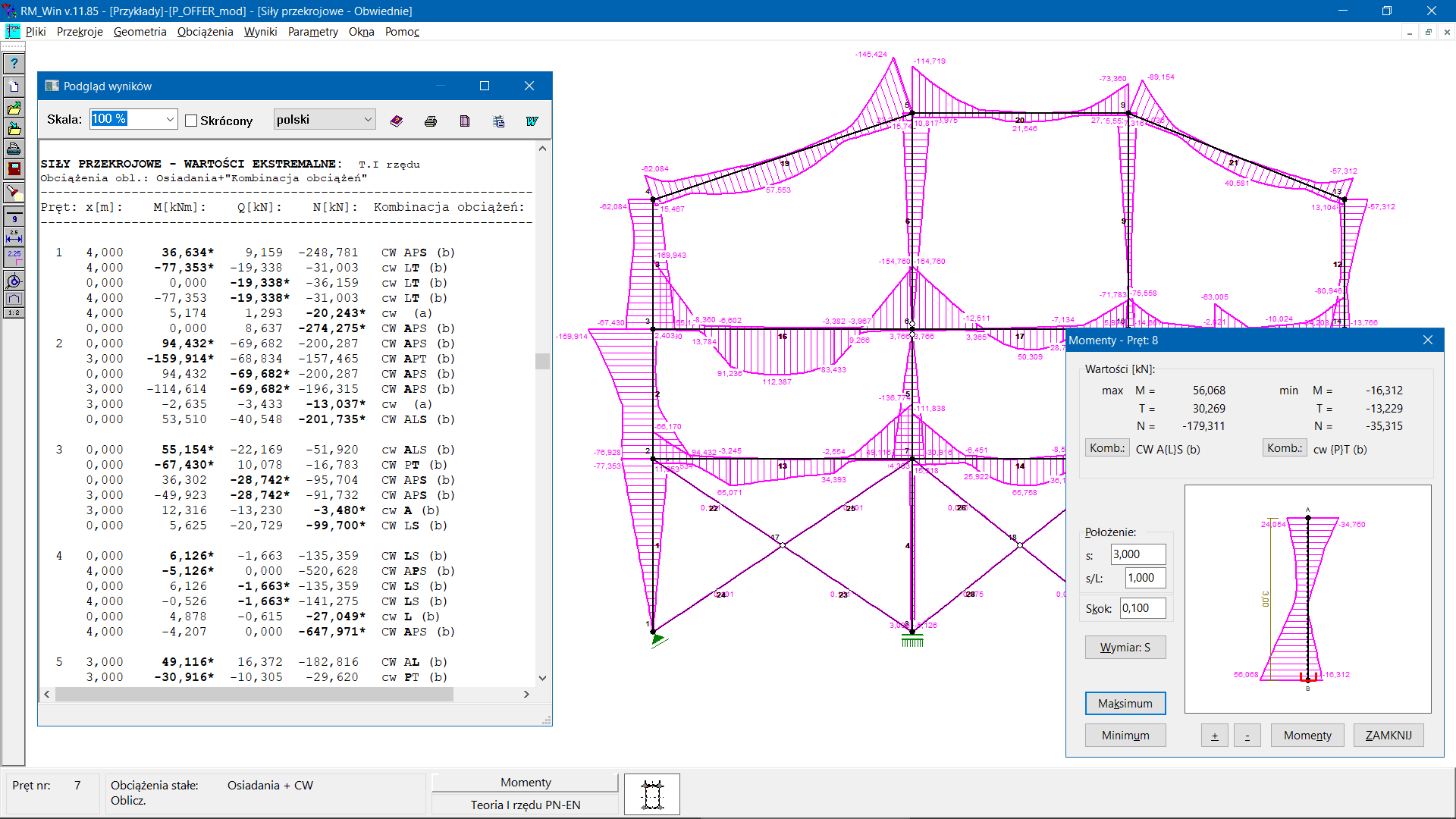1456x819 pixels.
Task: Save project via folder with blue arrow icon
Action: click(14, 128)
